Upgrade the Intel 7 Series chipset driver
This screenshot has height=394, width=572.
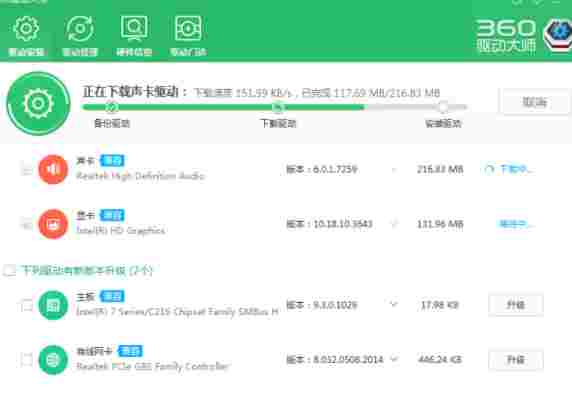coord(515,305)
